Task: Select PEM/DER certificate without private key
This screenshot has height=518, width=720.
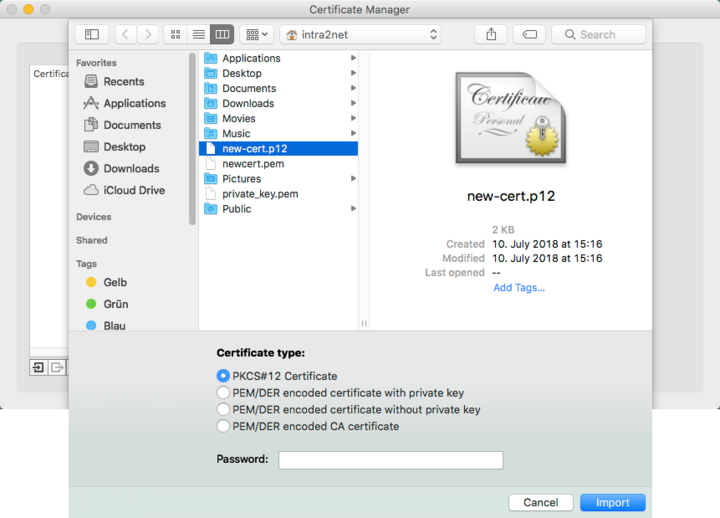Action: tap(349, 410)
